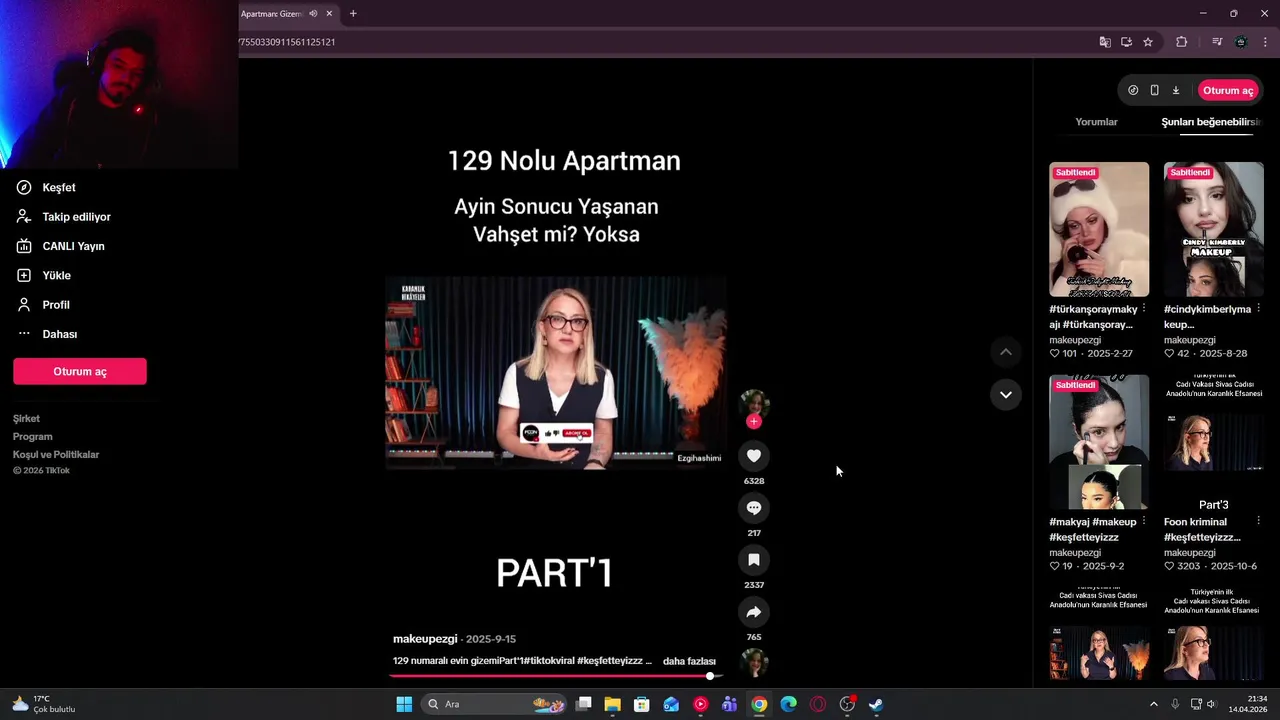The height and width of the screenshot is (720, 1280).
Task: Open the Program footer link
Action: (32, 437)
